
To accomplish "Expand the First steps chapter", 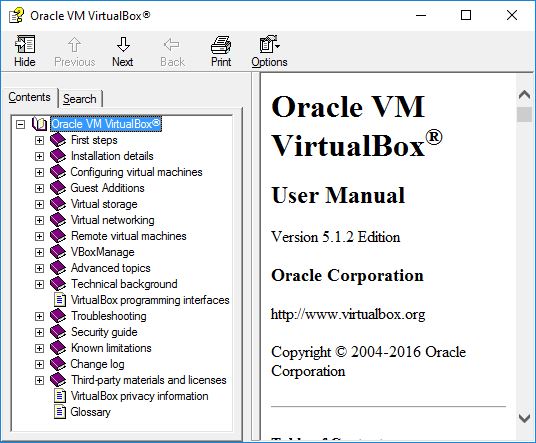I will pos(39,140).
